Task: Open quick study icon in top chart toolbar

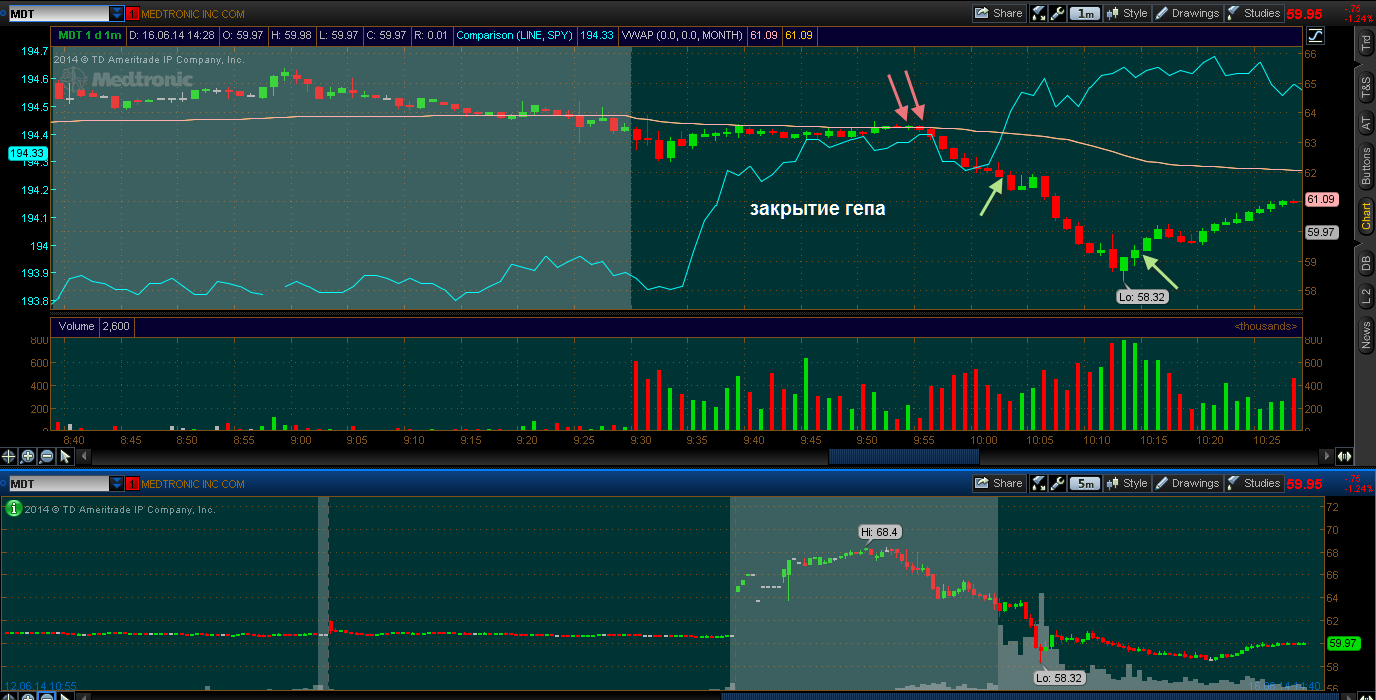Action: [1039, 13]
